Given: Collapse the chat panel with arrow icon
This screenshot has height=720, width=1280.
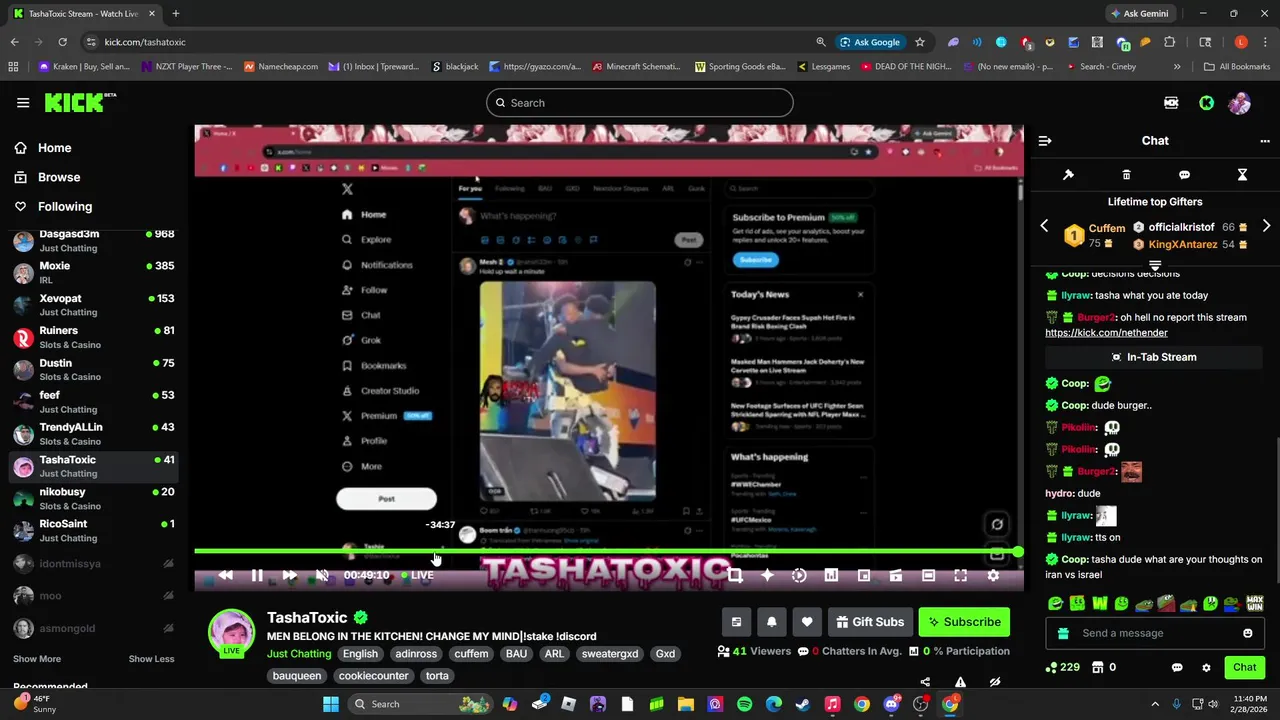Looking at the screenshot, I should (1045, 141).
